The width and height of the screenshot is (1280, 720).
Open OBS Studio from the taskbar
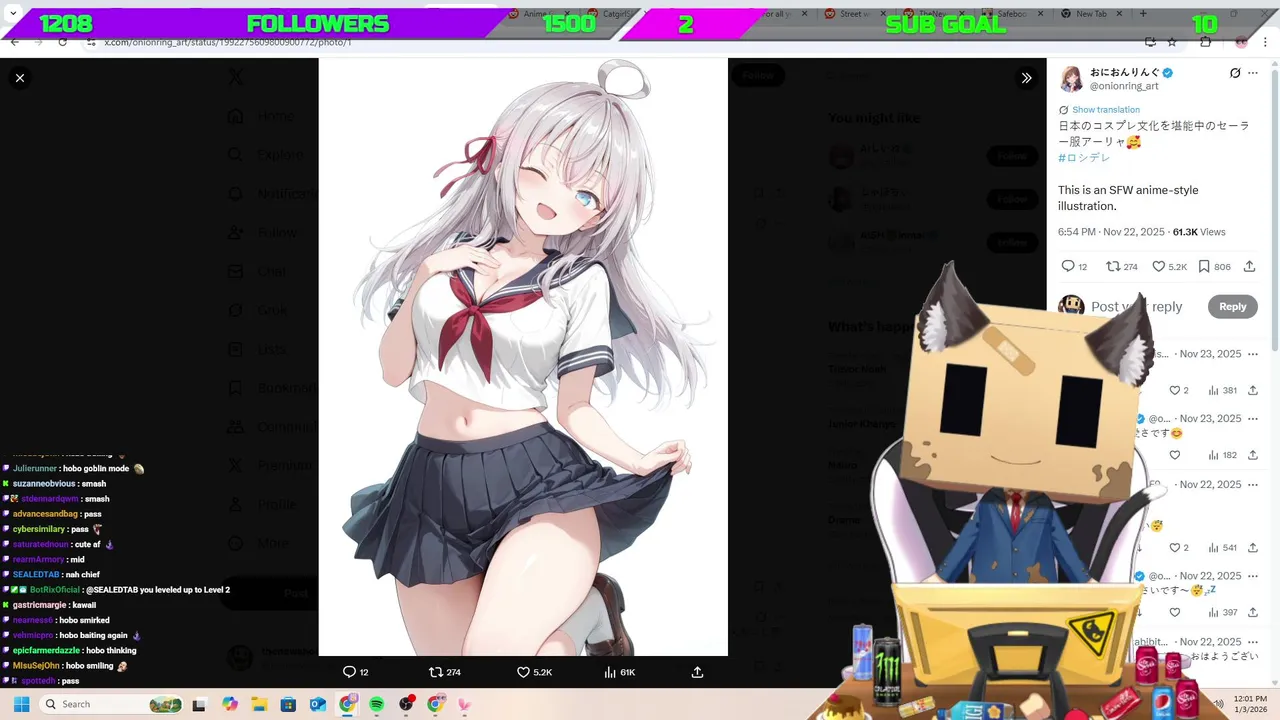tap(406, 704)
